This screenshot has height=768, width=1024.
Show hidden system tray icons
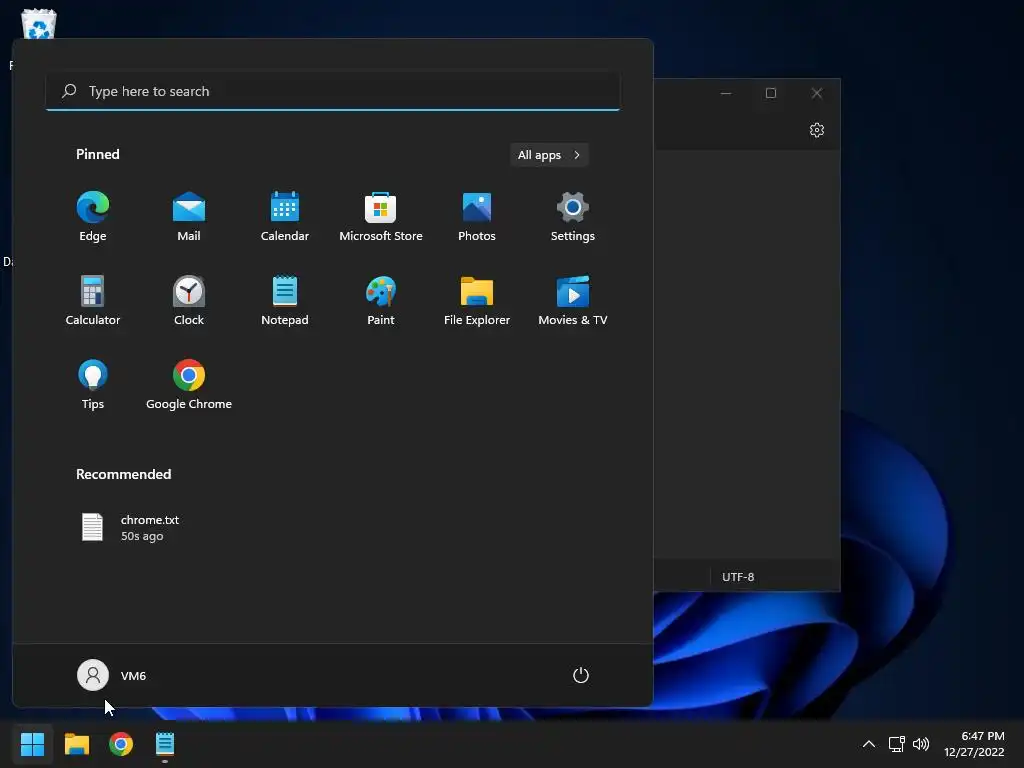[869, 744]
